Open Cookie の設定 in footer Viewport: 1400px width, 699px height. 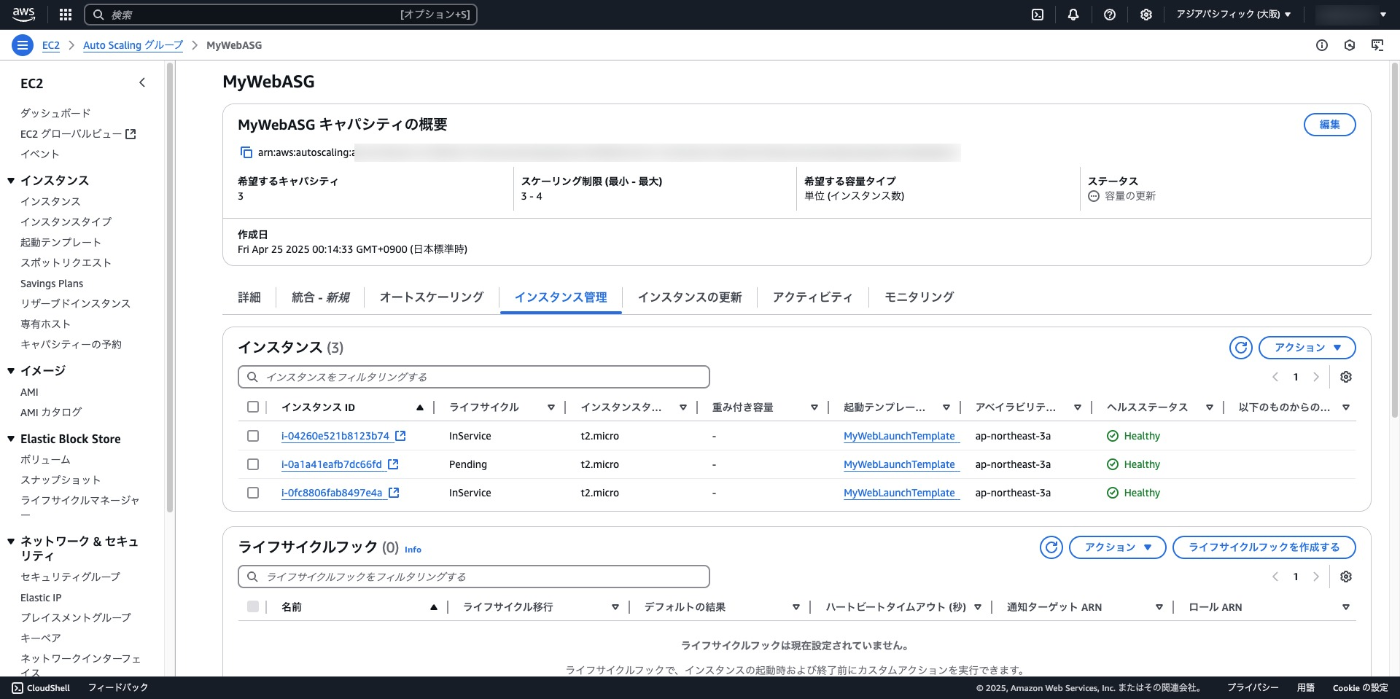click(x=1360, y=688)
